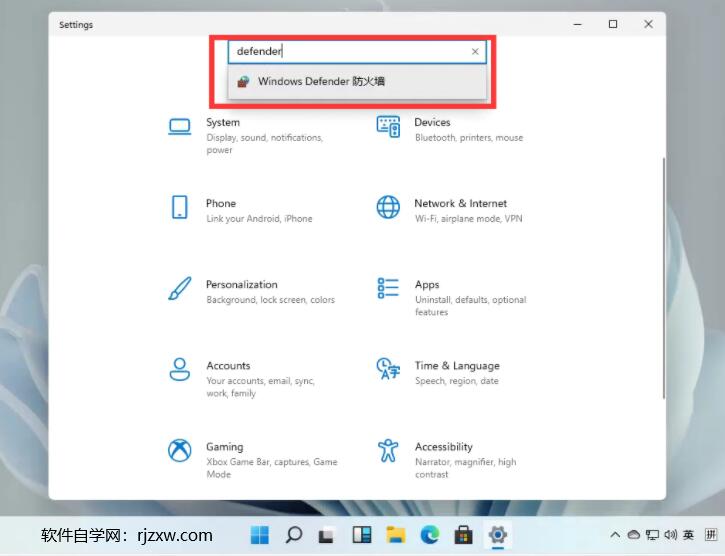Click the Windows Defender firewall result icon
725x556 pixels.
click(243, 82)
